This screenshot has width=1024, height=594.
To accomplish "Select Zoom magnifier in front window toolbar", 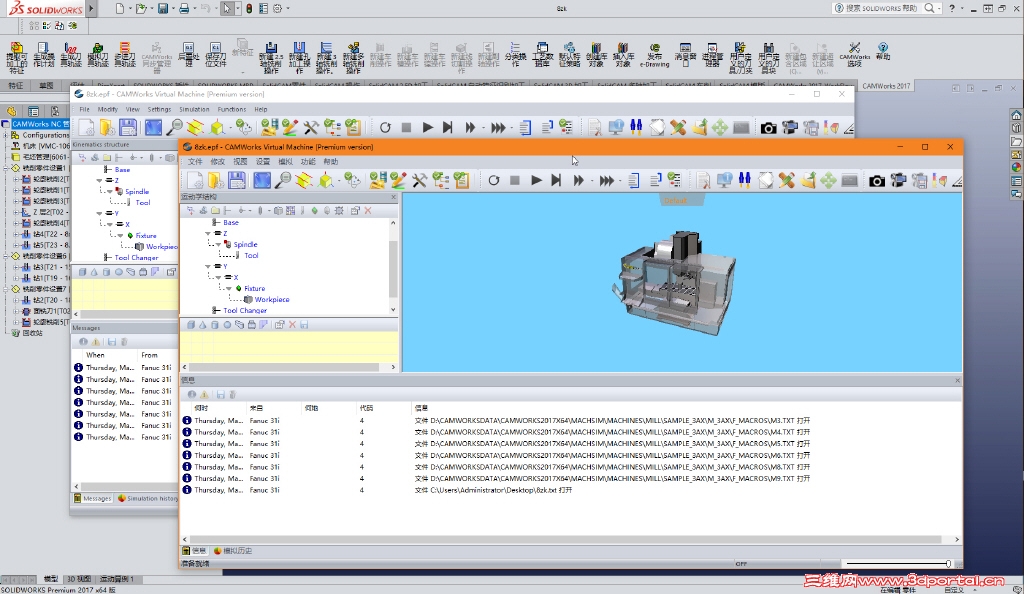I will pos(283,180).
